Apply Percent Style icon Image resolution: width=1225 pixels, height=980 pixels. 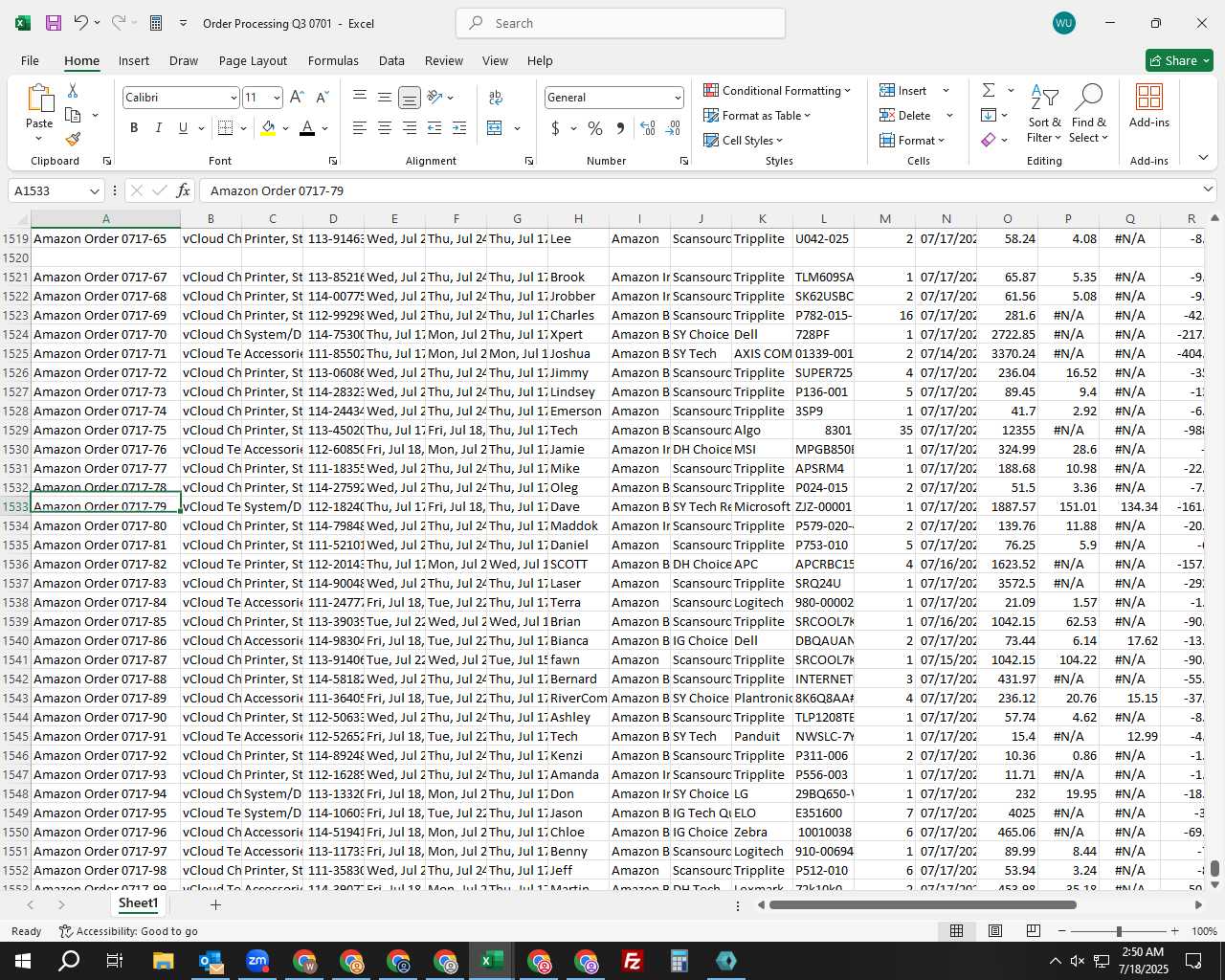click(595, 128)
